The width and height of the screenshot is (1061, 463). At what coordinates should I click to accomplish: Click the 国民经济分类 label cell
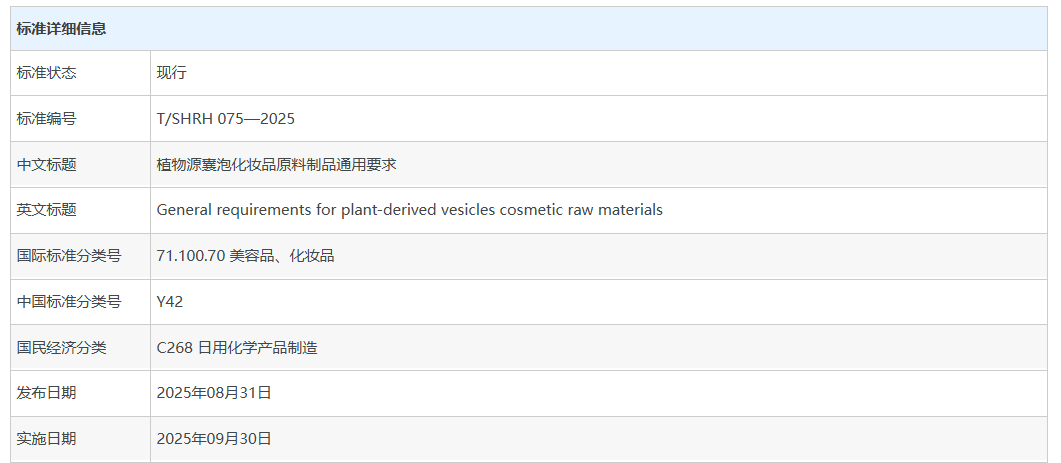click(x=62, y=348)
